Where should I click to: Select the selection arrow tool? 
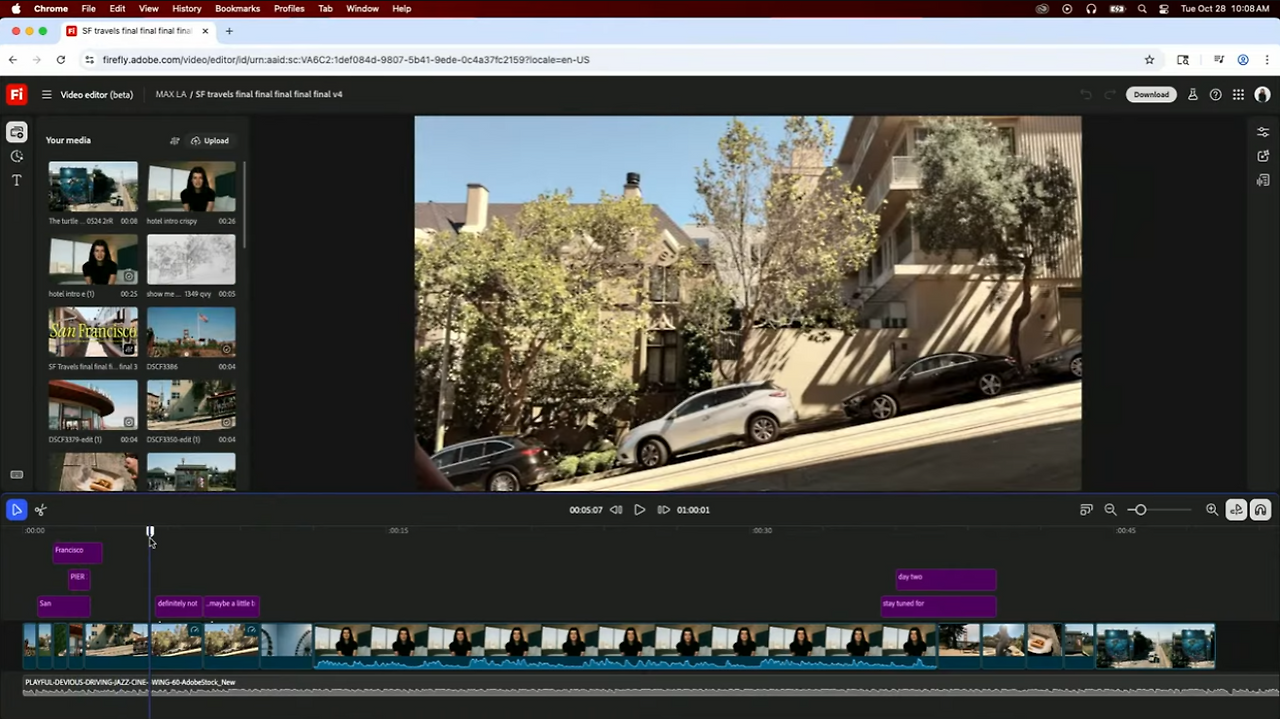point(16,510)
